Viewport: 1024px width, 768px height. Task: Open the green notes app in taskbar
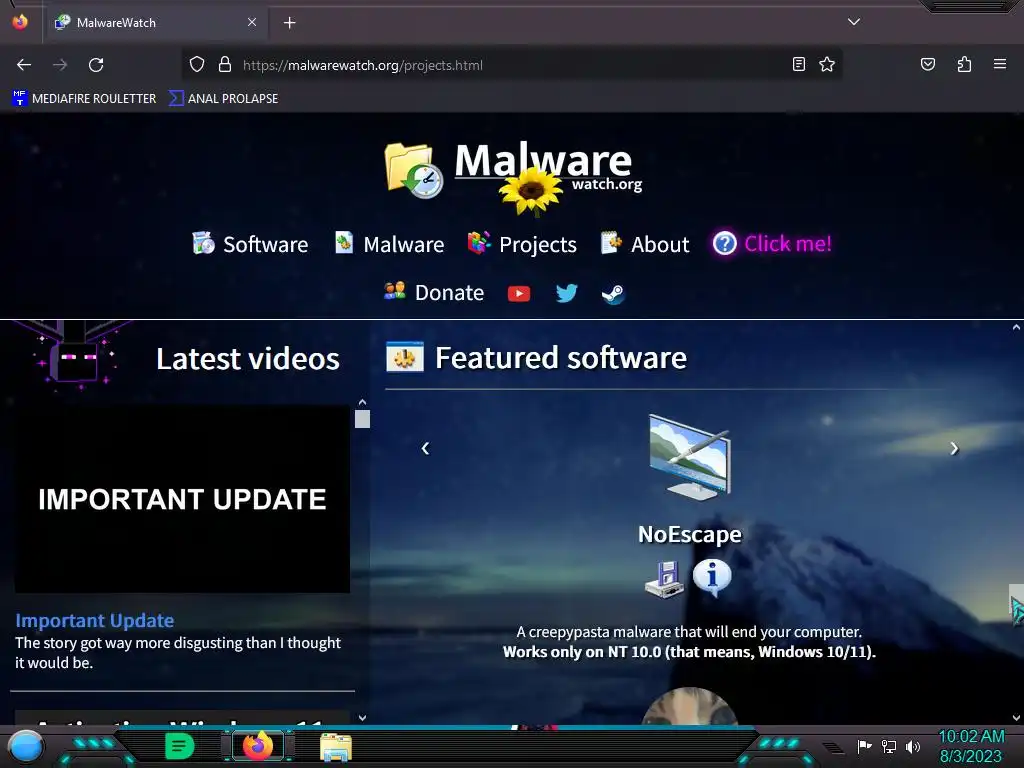tap(180, 746)
